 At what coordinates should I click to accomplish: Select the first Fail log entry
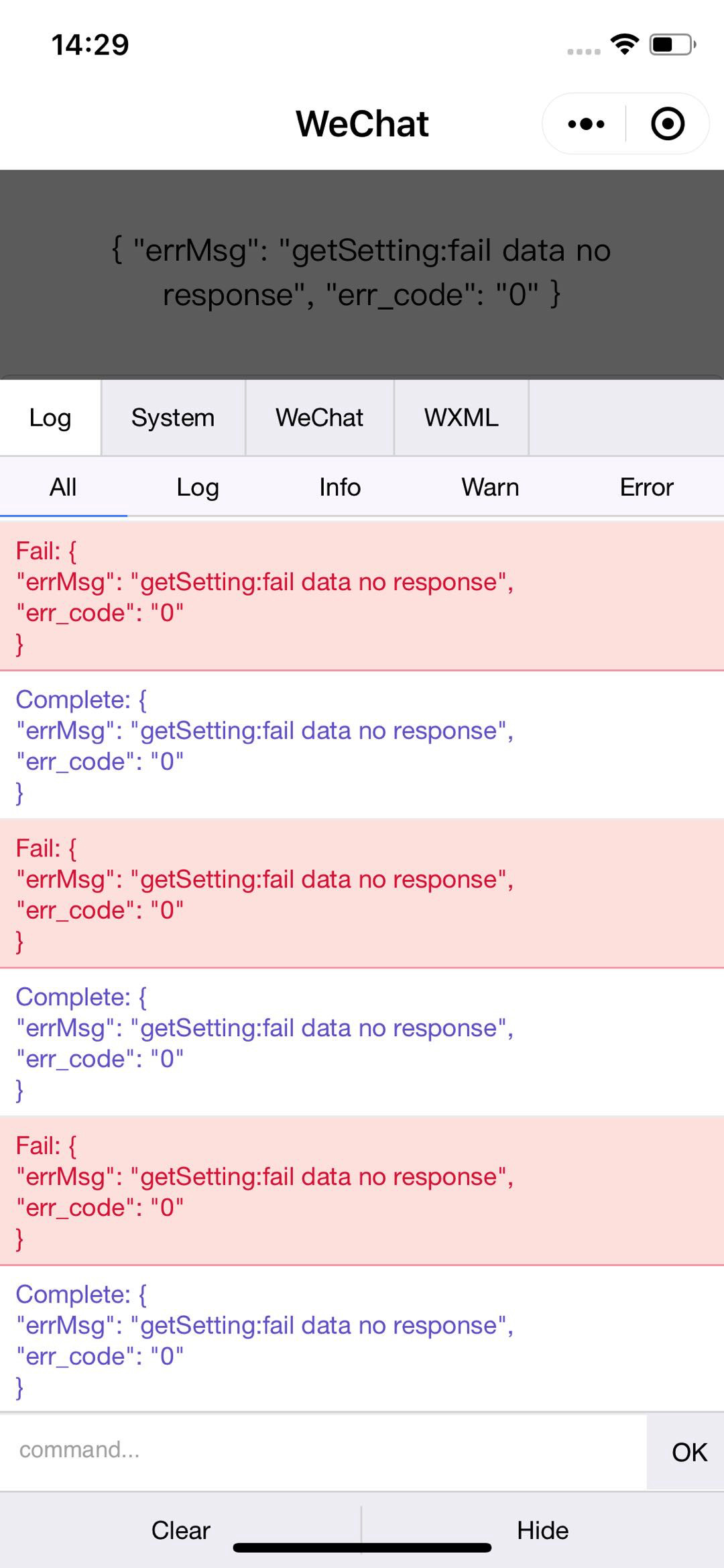tap(362, 596)
